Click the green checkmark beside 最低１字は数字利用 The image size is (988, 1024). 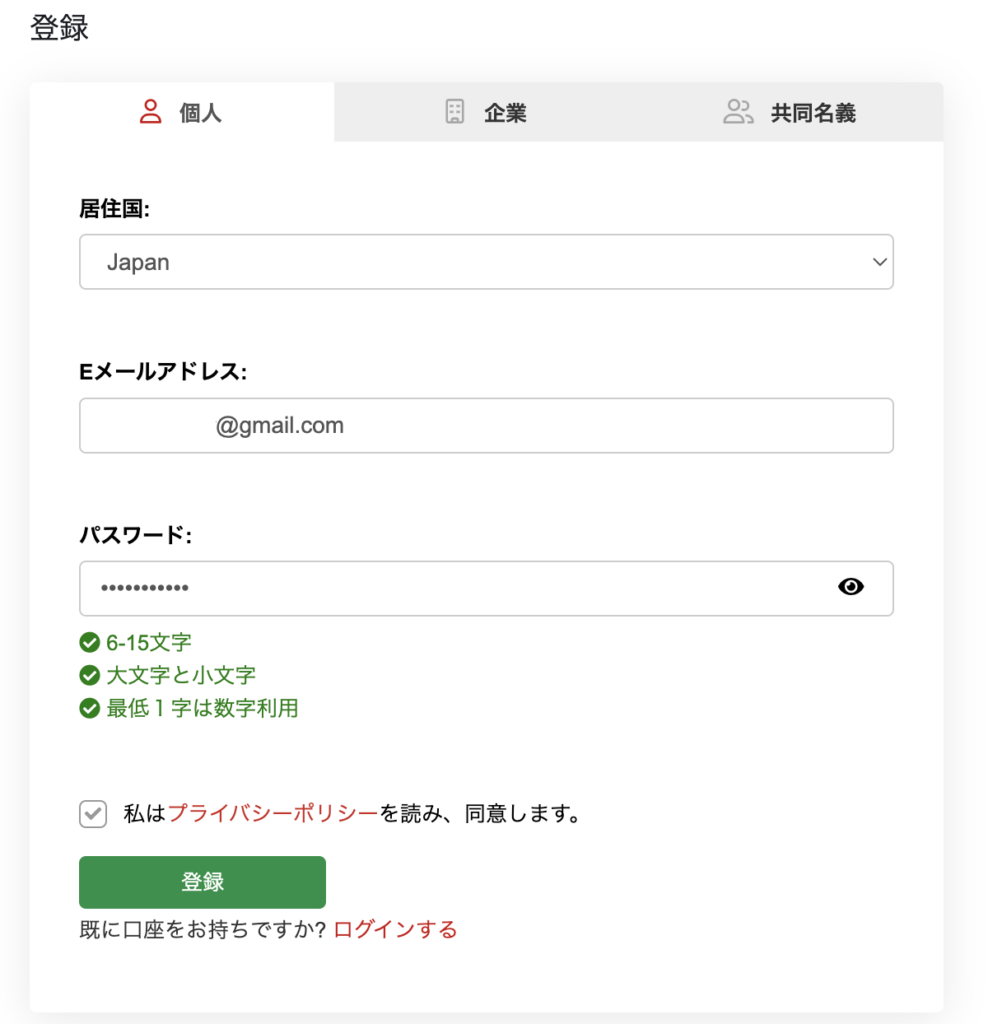(x=90, y=709)
